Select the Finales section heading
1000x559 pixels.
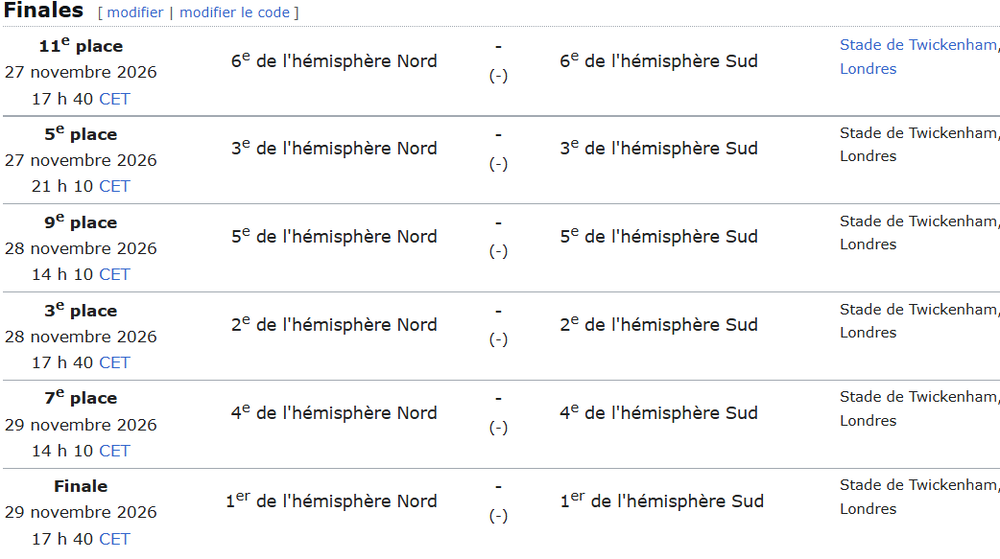point(43,11)
